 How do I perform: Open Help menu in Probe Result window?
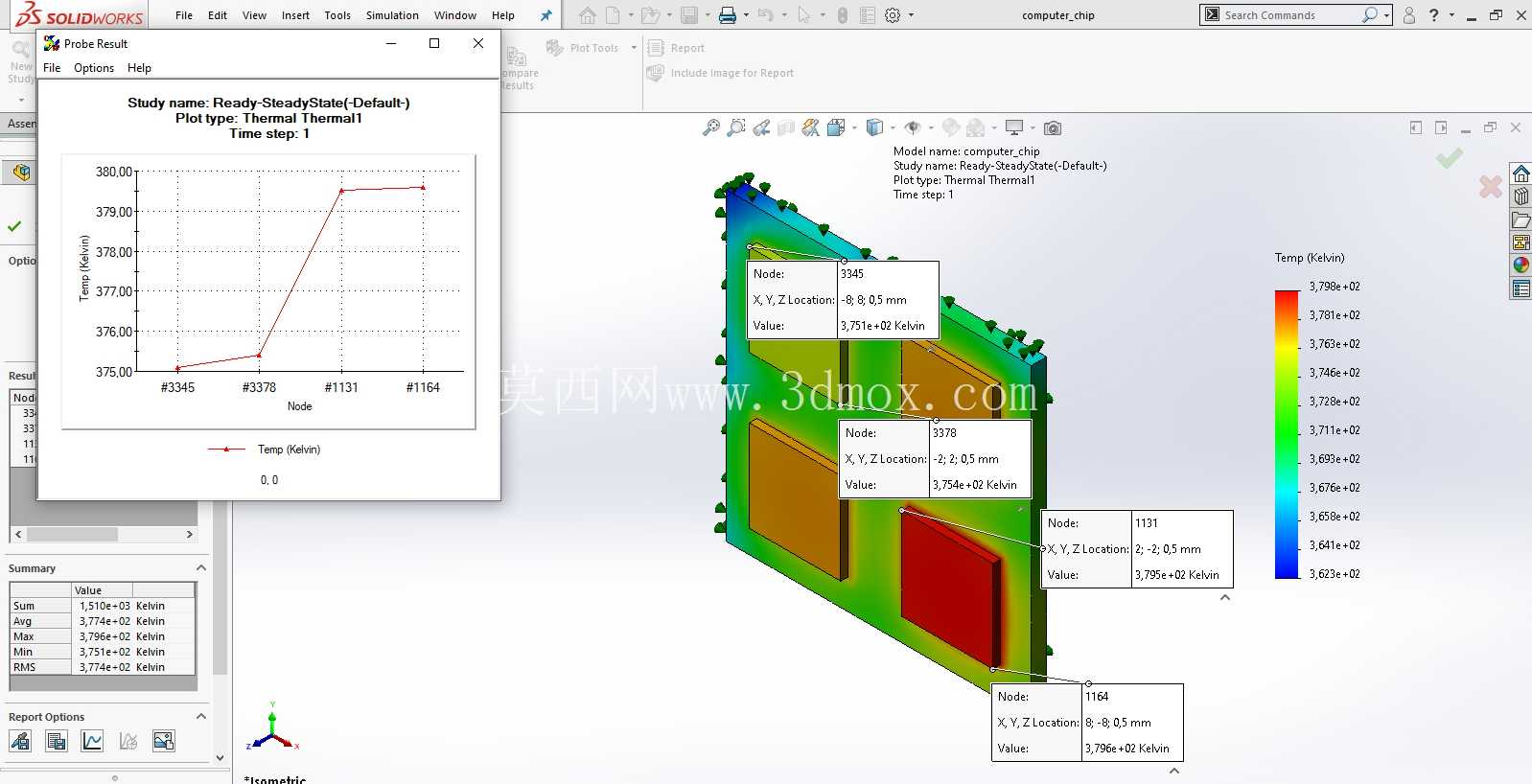click(139, 68)
